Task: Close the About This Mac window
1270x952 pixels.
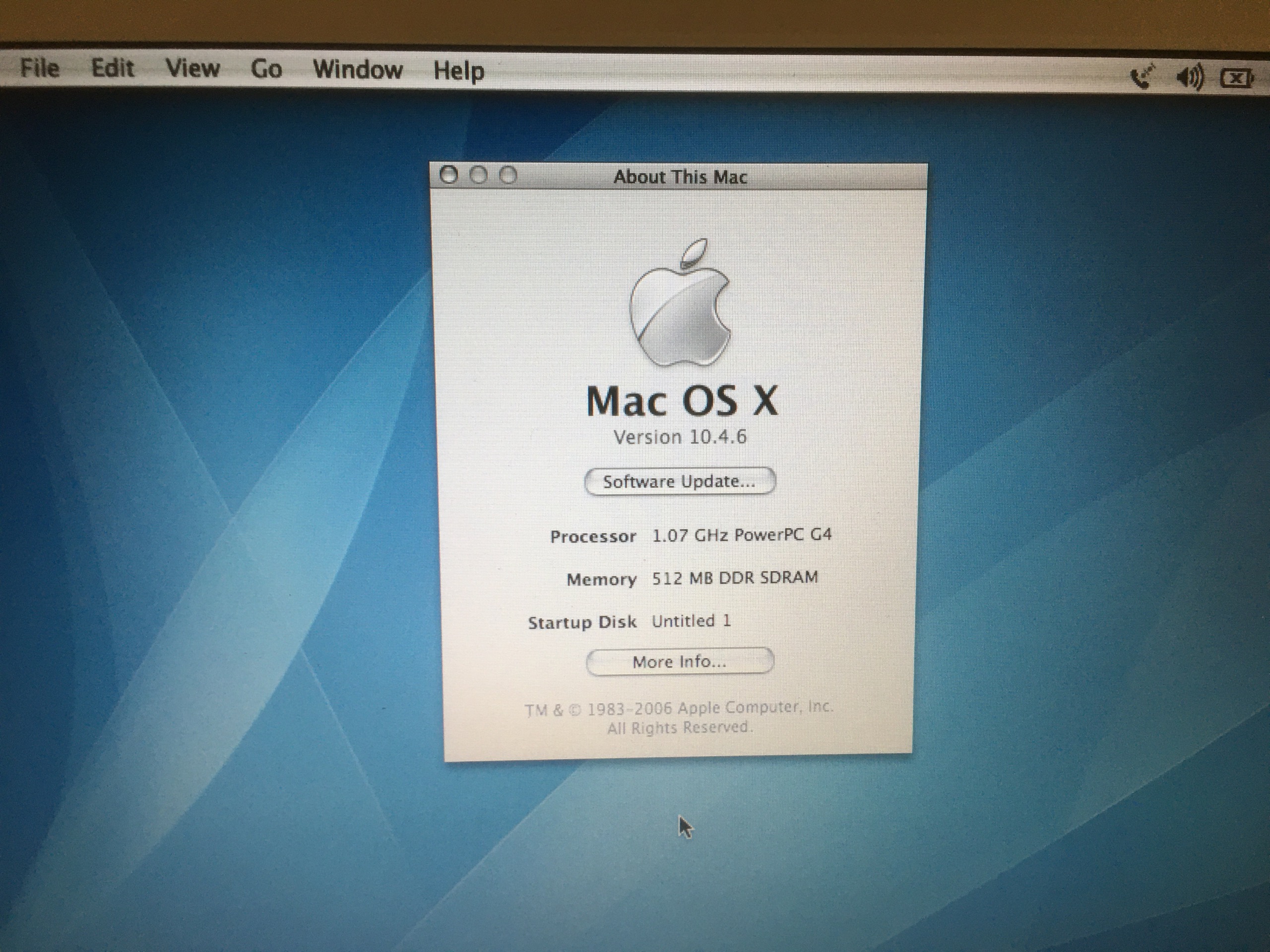Action: pyautogui.click(x=449, y=175)
